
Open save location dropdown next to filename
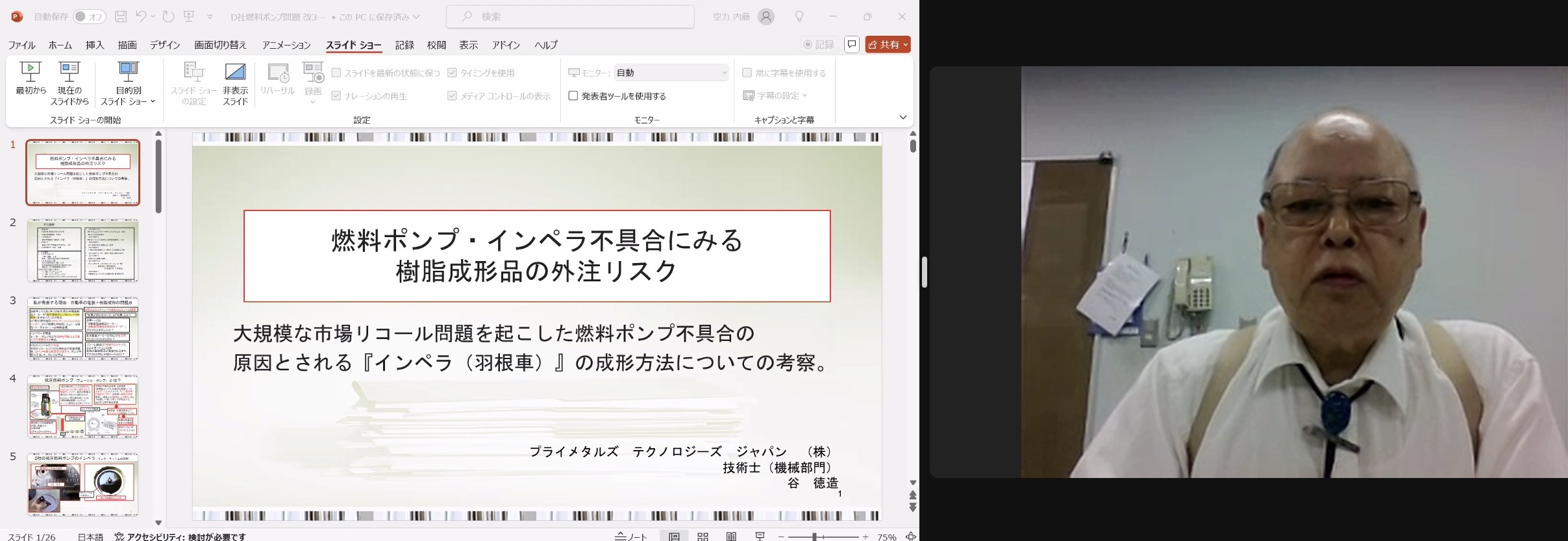pyautogui.click(x=416, y=17)
